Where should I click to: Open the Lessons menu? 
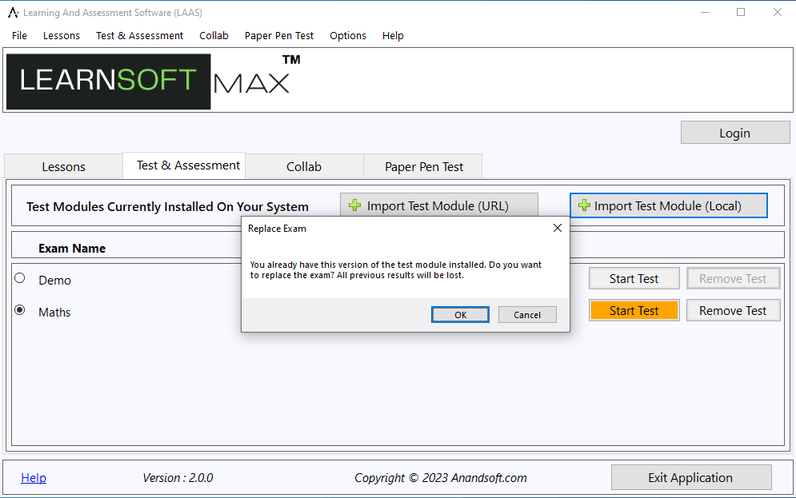coord(61,35)
